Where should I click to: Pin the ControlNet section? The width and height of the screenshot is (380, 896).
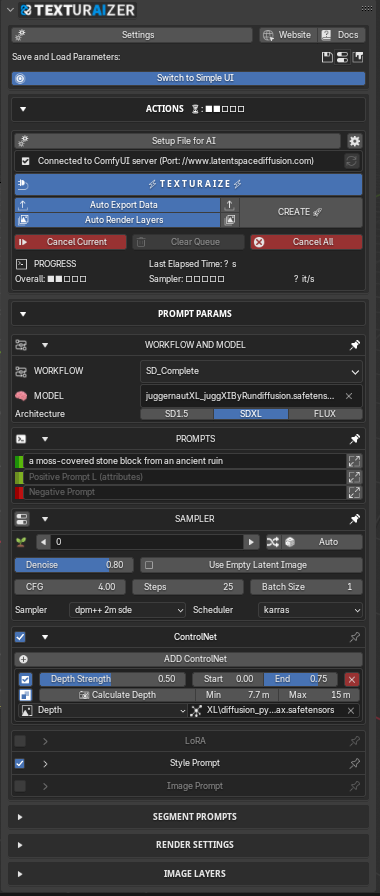click(355, 637)
